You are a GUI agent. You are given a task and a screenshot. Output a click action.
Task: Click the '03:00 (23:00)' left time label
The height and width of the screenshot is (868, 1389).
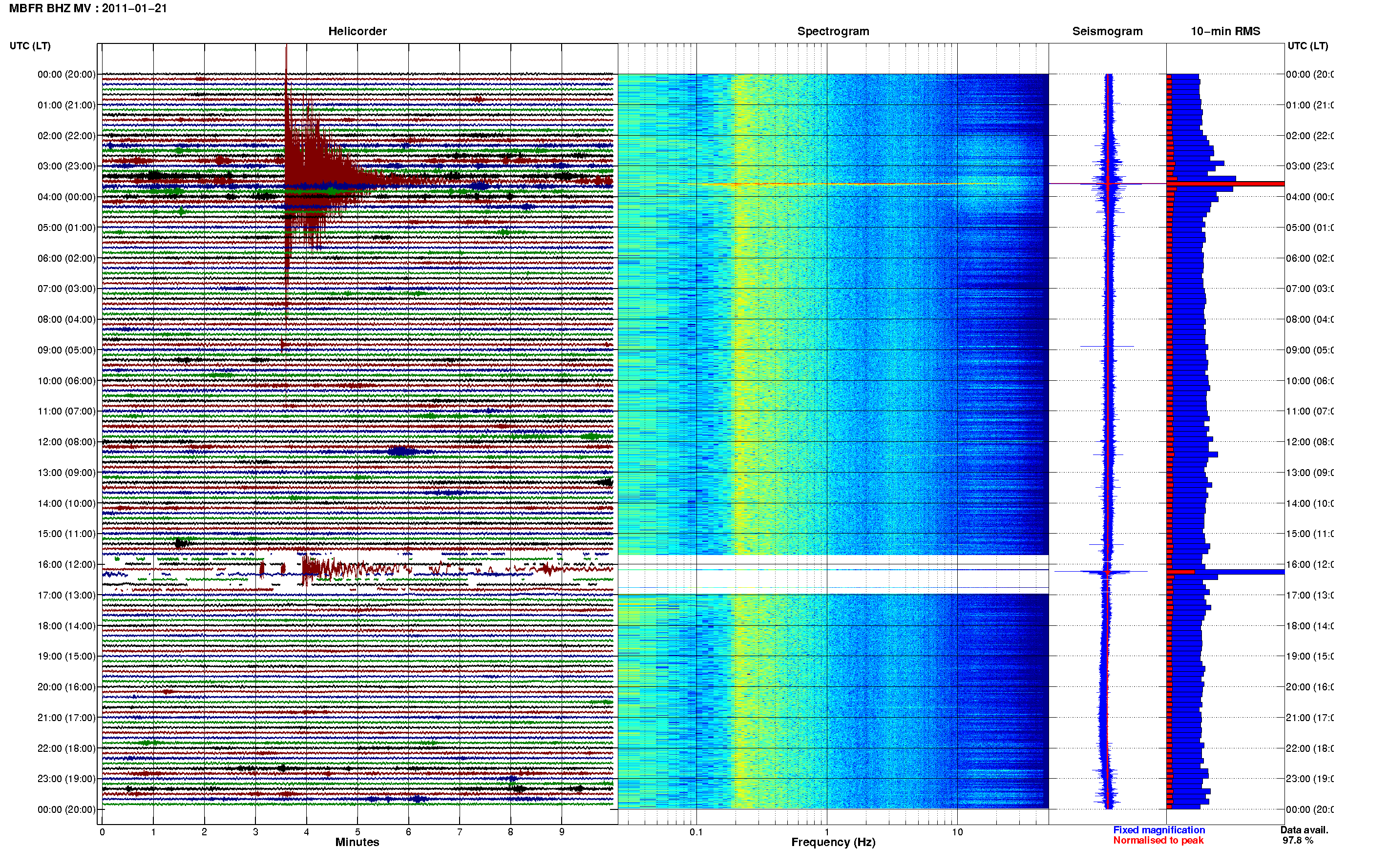(x=66, y=166)
